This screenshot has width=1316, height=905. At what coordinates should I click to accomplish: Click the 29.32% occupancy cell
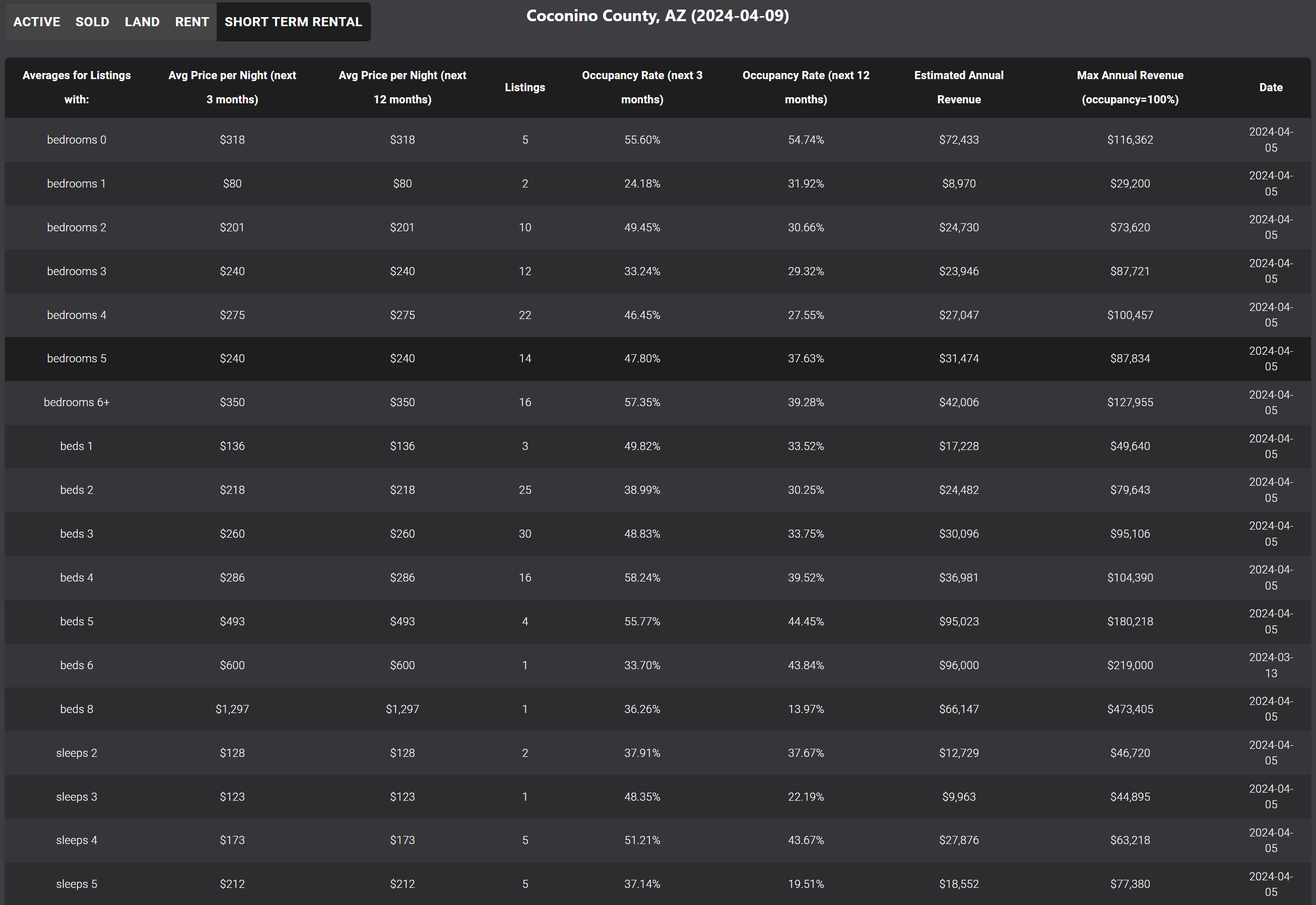click(x=806, y=271)
